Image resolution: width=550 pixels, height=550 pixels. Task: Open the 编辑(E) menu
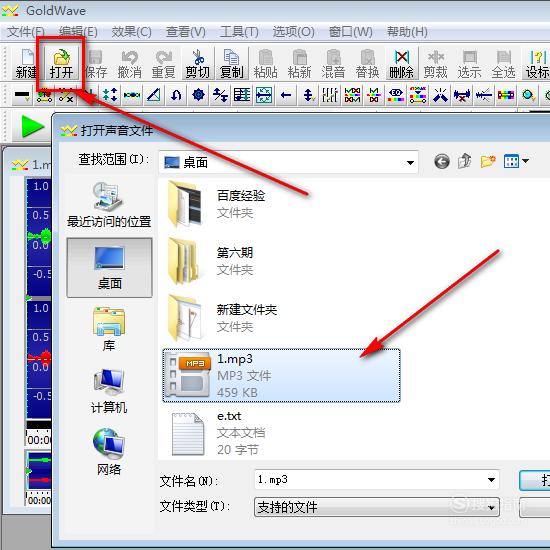78,32
